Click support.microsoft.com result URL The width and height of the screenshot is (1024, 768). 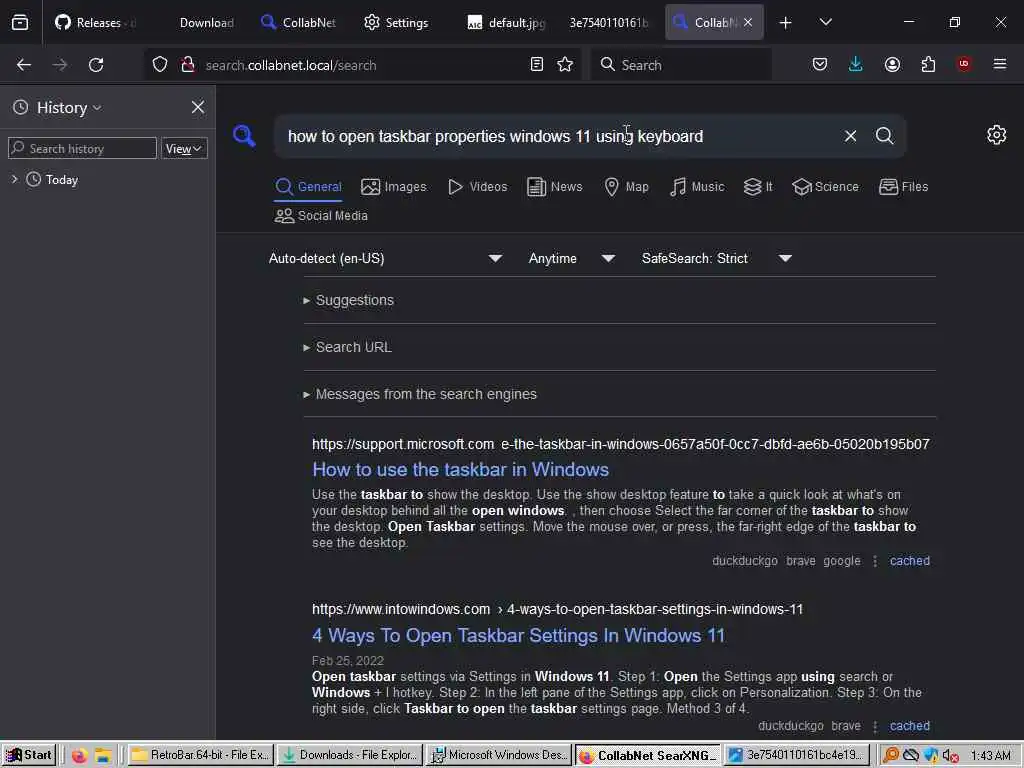pyautogui.click(x=620, y=444)
